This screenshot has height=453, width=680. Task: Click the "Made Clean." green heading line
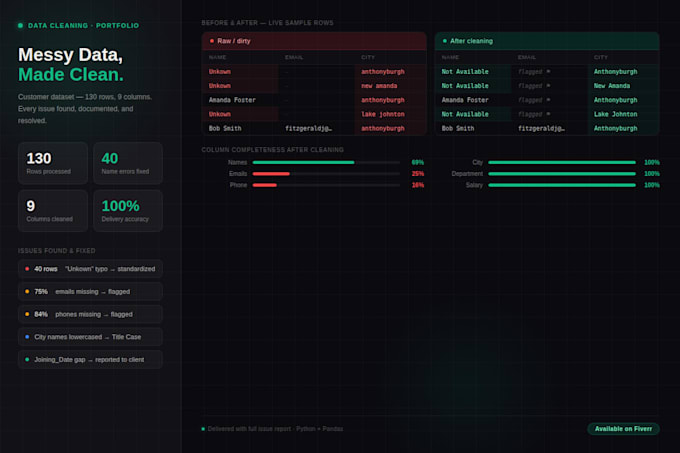pos(71,75)
